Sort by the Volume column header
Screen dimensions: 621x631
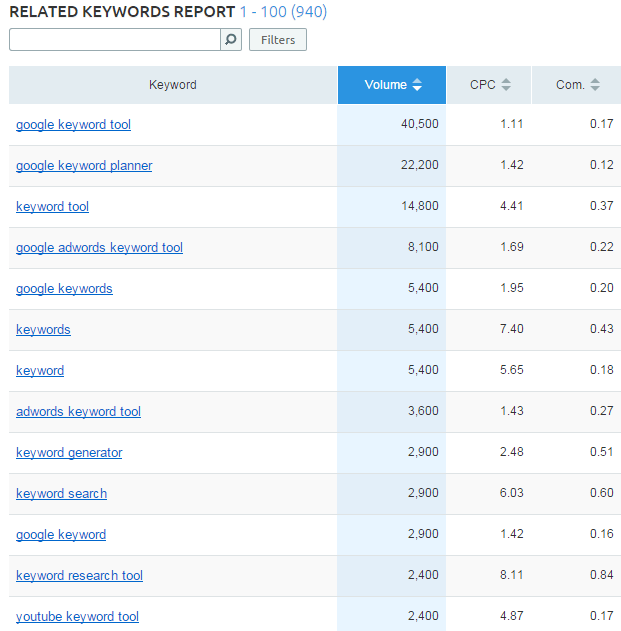[x=392, y=85]
